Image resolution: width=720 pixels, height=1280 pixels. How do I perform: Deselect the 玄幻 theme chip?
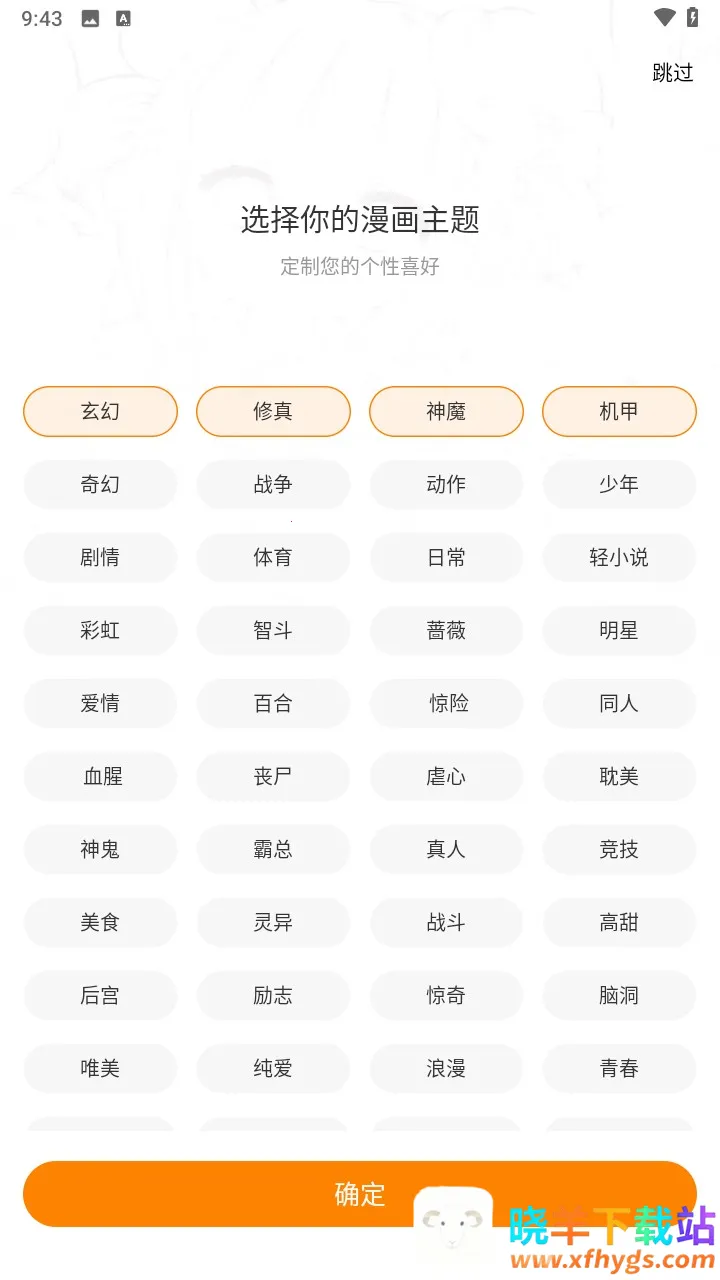click(100, 411)
